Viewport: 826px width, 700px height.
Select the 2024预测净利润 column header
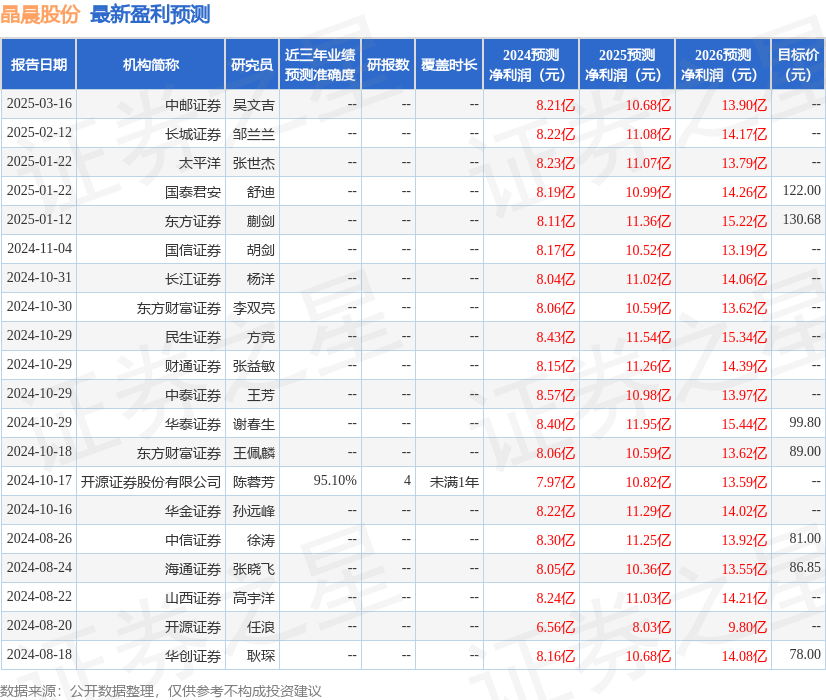pos(532,62)
